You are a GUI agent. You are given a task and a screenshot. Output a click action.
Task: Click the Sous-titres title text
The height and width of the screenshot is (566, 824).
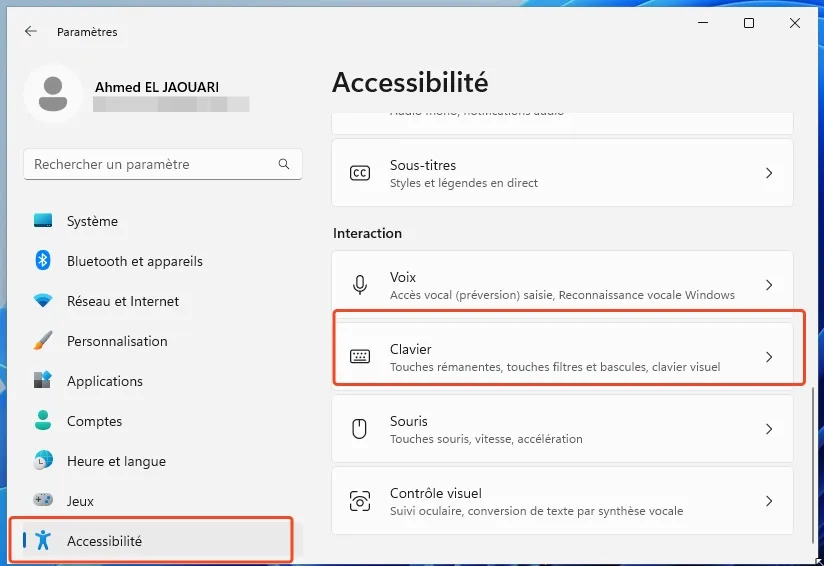click(423, 165)
